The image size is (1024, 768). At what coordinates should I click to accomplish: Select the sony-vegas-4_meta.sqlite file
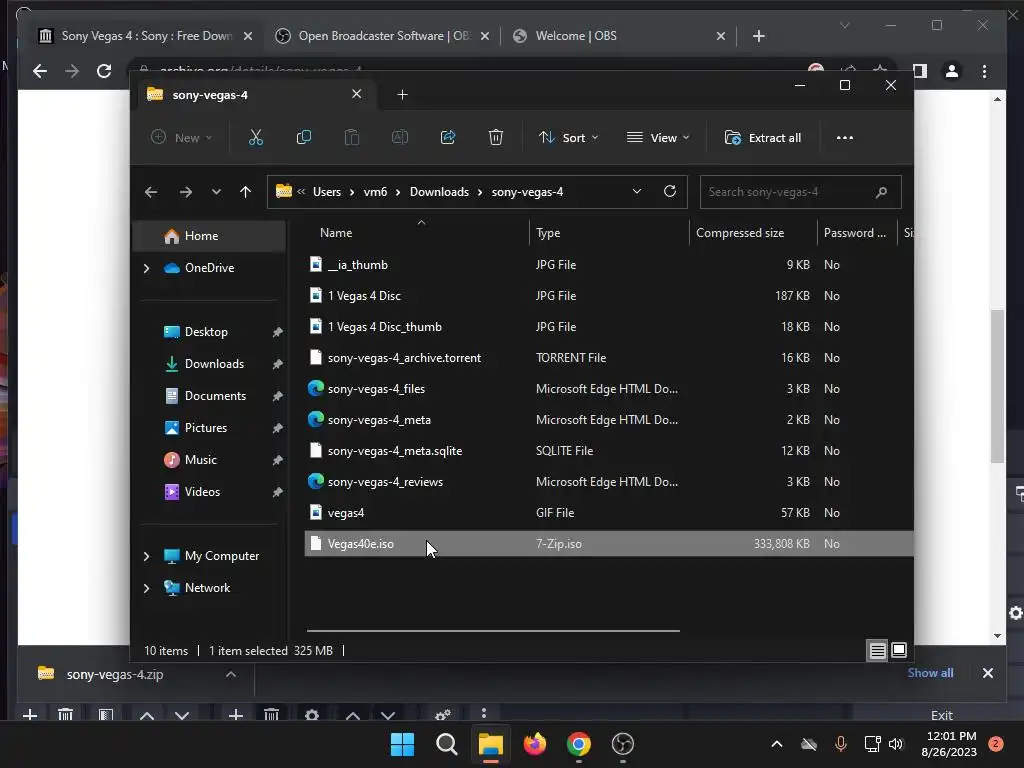(609, 451)
